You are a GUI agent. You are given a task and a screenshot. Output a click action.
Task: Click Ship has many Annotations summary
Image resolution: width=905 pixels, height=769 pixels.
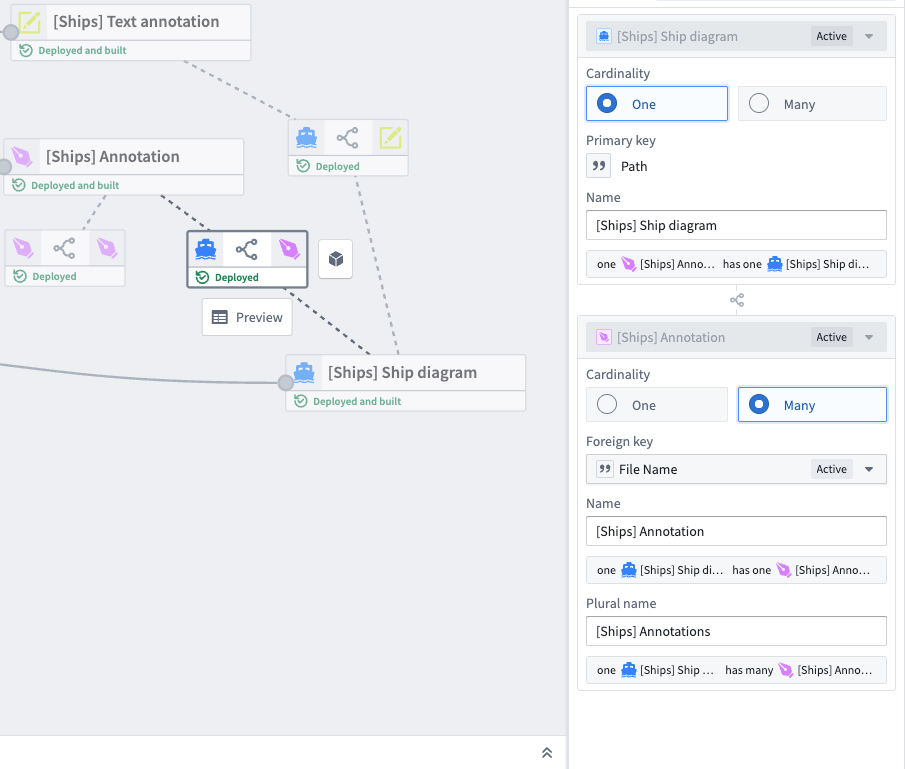pyautogui.click(x=736, y=670)
